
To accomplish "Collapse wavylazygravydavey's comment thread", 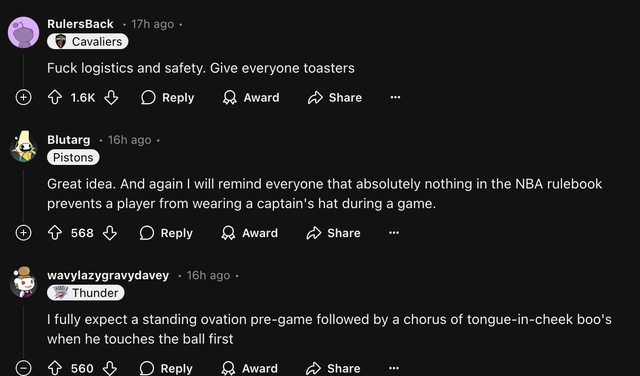I will tap(23, 368).
